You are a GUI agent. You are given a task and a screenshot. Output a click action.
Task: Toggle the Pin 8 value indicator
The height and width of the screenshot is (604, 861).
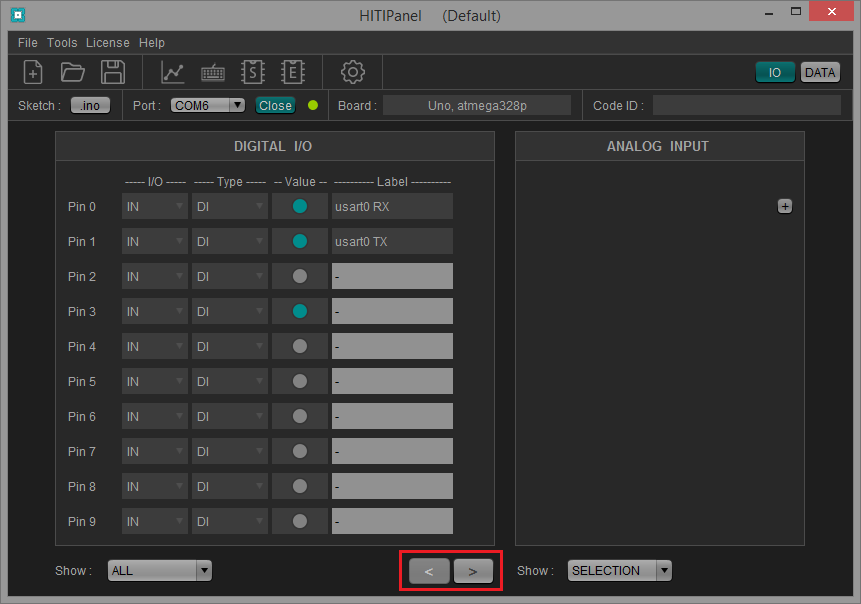[300, 486]
